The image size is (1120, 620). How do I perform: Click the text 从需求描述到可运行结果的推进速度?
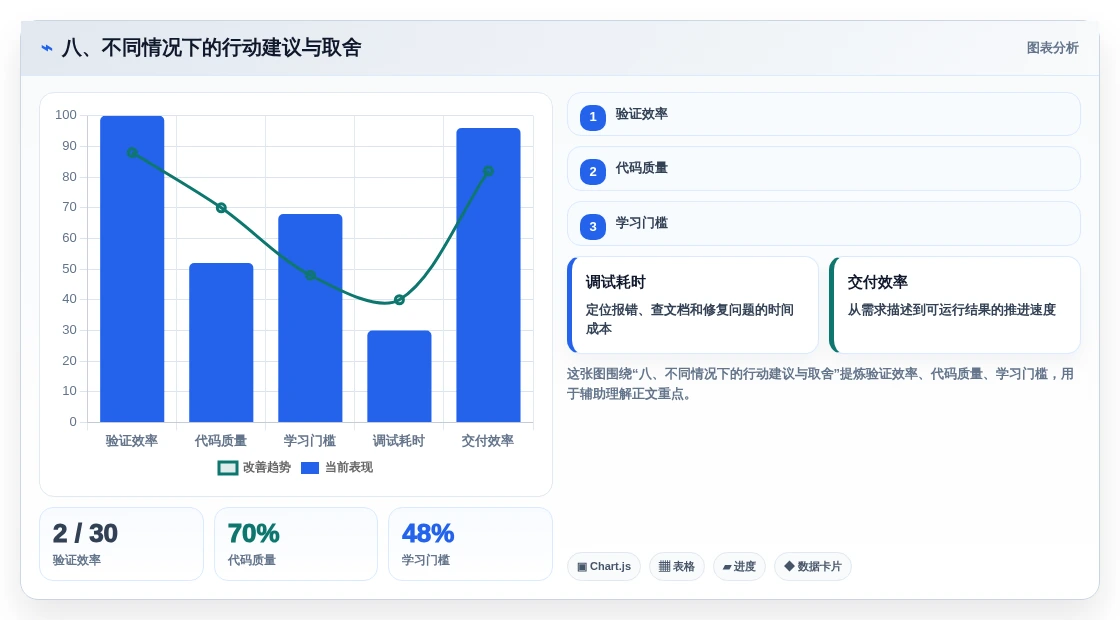[951, 310]
